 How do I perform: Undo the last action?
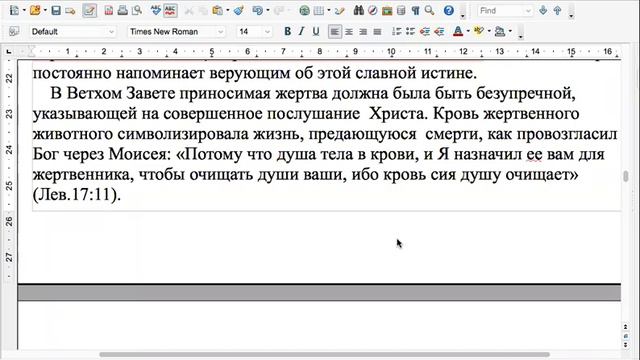click(x=257, y=11)
